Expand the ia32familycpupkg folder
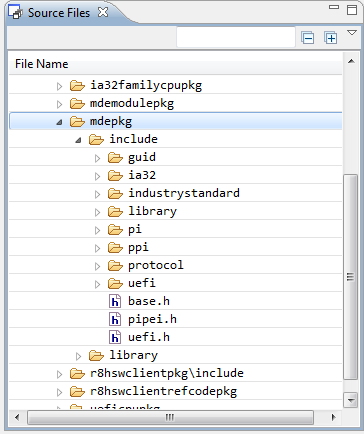 click(59, 87)
